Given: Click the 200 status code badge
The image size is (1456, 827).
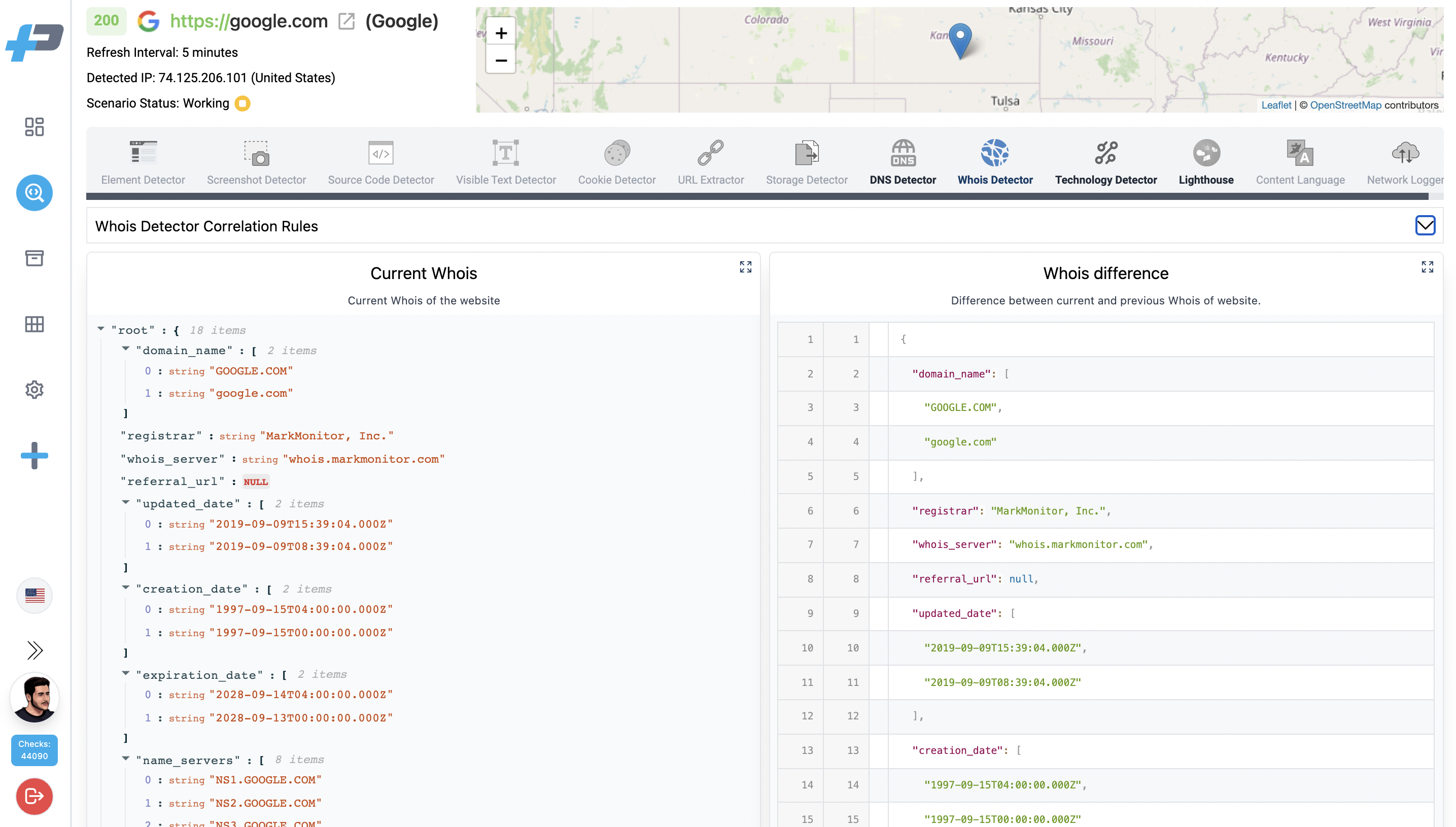Looking at the screenshot, I should tap(106, 21).
